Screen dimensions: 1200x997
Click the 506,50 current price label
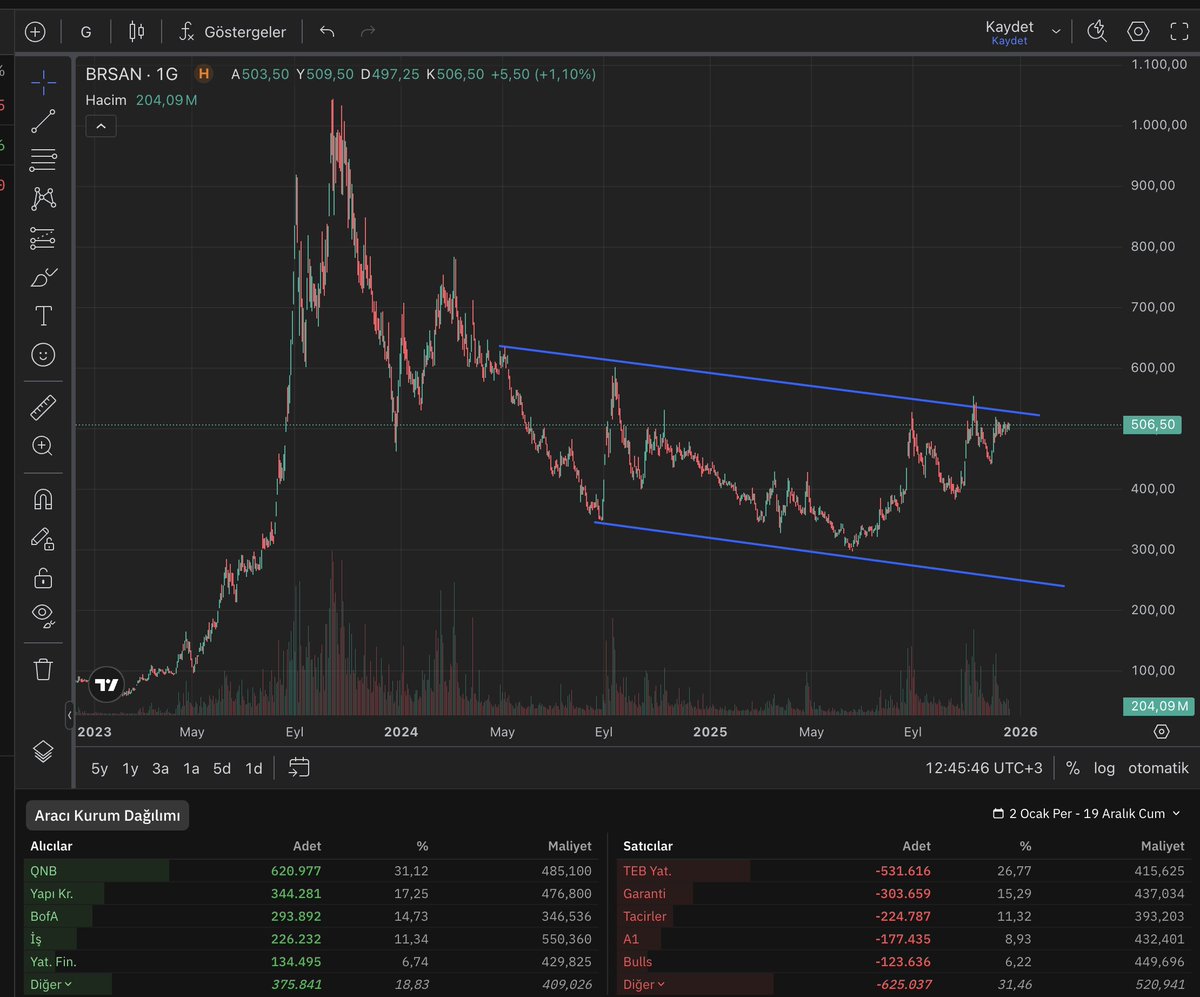coord(1152,425)
